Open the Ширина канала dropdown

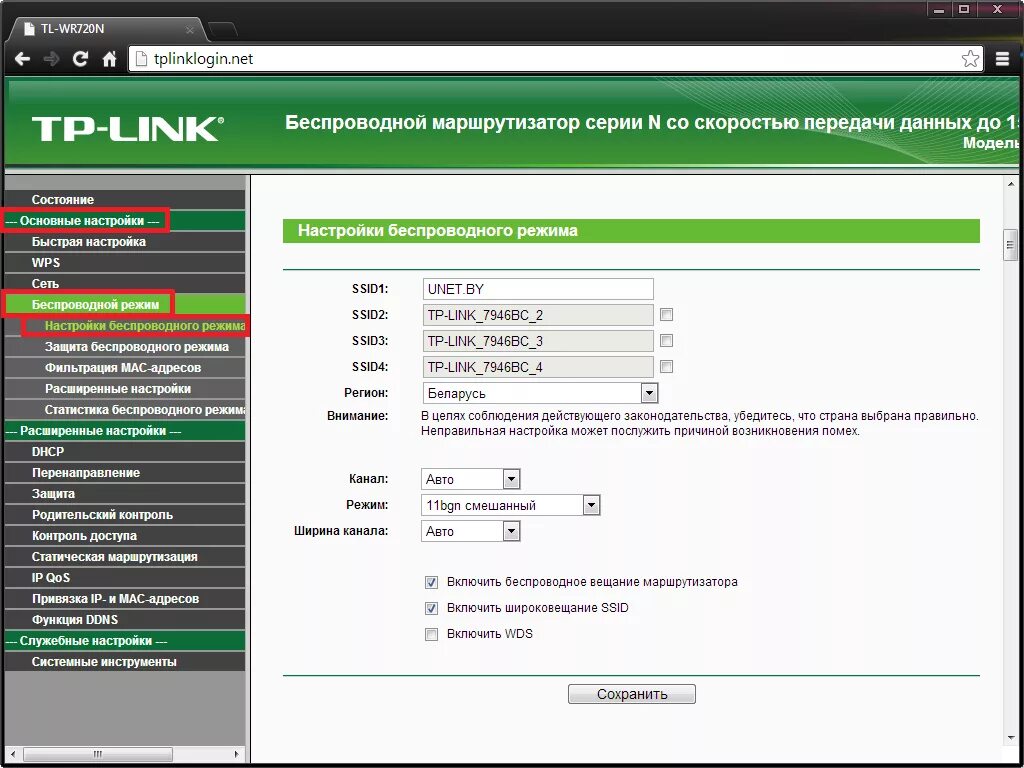(470, 532)
